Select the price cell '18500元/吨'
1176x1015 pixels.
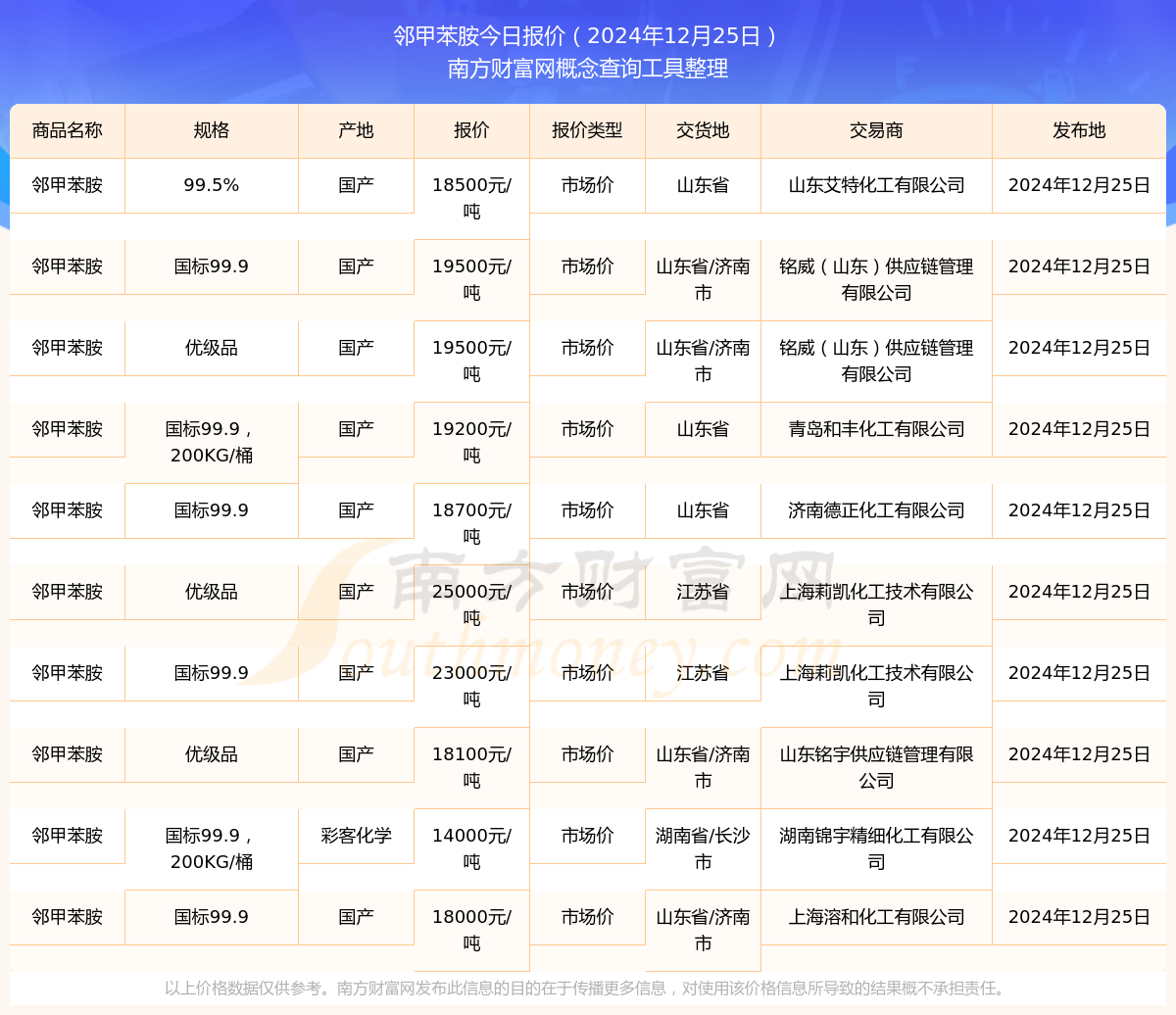pos(471,199)
